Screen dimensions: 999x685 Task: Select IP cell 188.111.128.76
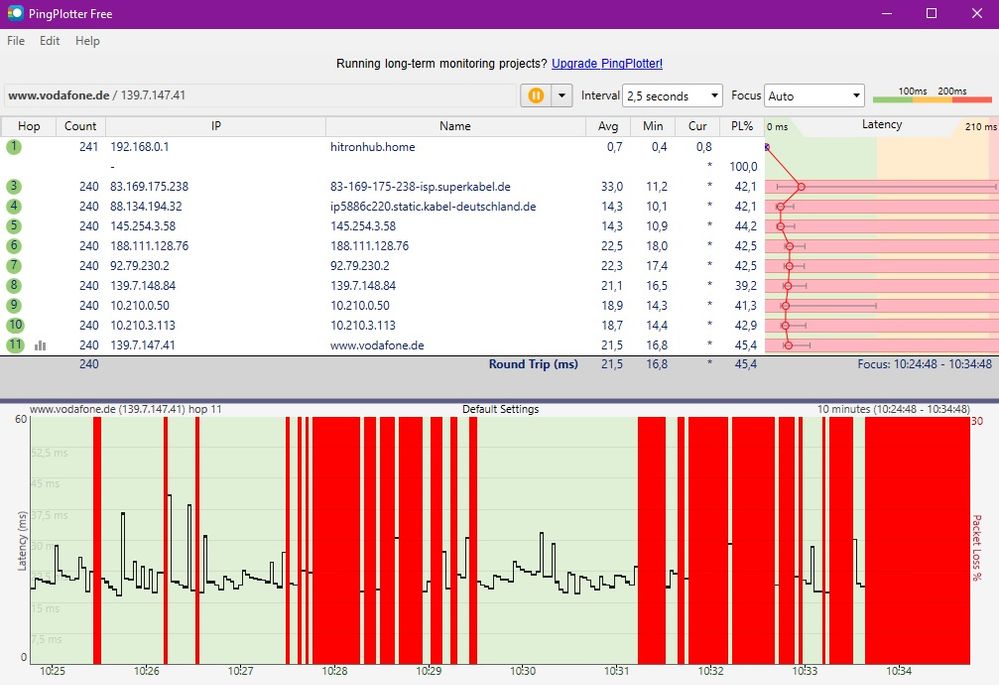click(149, 245)
